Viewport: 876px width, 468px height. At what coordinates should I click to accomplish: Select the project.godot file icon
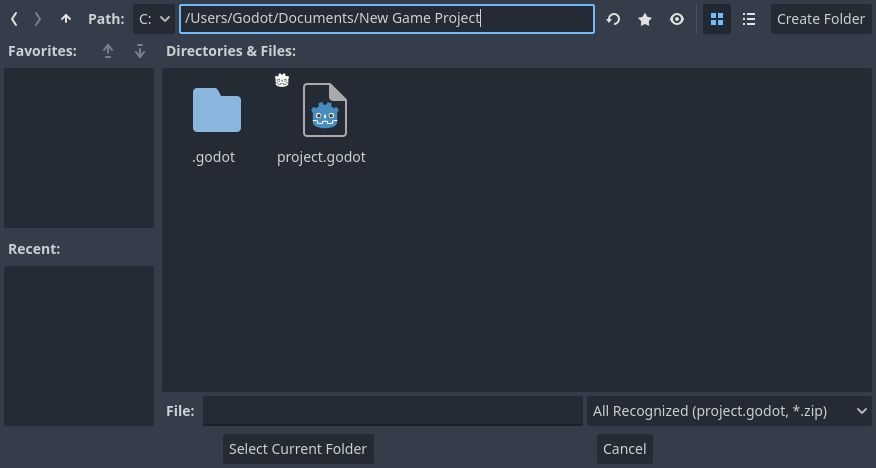click(x=325, y=110)
